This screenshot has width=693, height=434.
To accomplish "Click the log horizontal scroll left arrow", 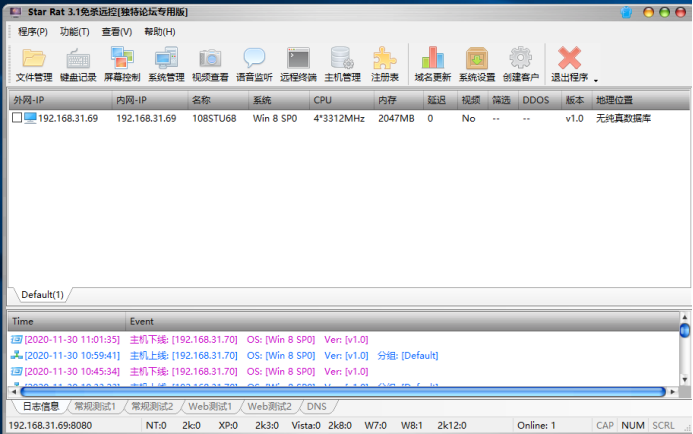I will [14, 392].
